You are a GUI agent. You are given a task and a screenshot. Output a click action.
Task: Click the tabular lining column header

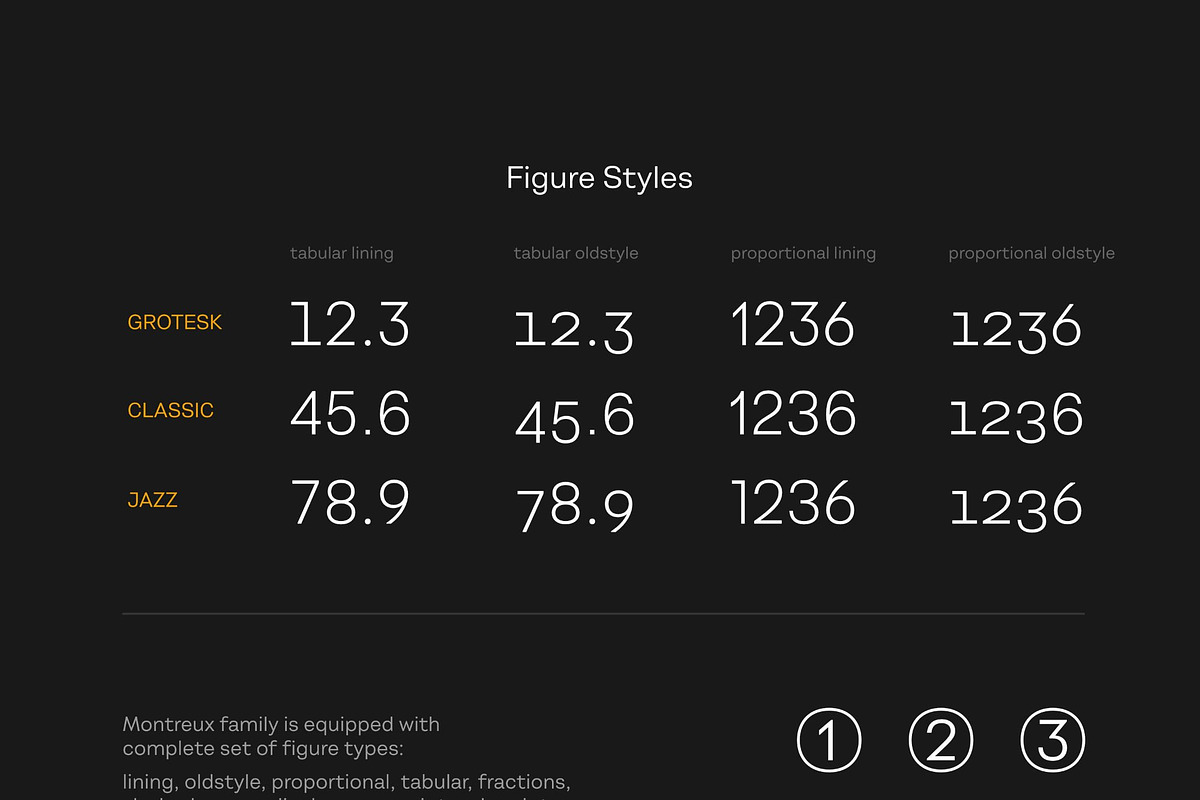coord(342,254)
